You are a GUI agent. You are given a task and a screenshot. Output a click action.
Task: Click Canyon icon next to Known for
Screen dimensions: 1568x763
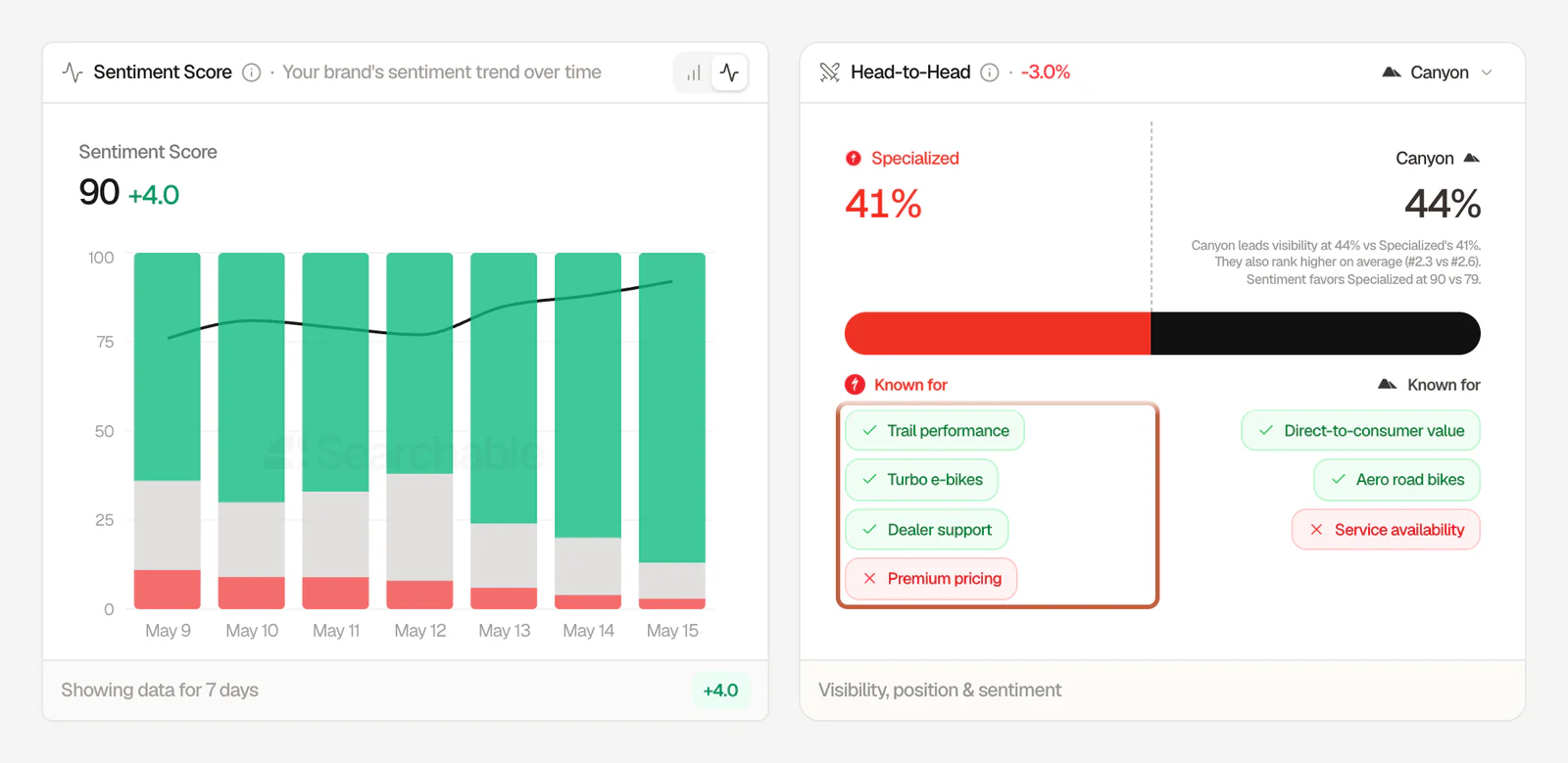coord(1387,384)
